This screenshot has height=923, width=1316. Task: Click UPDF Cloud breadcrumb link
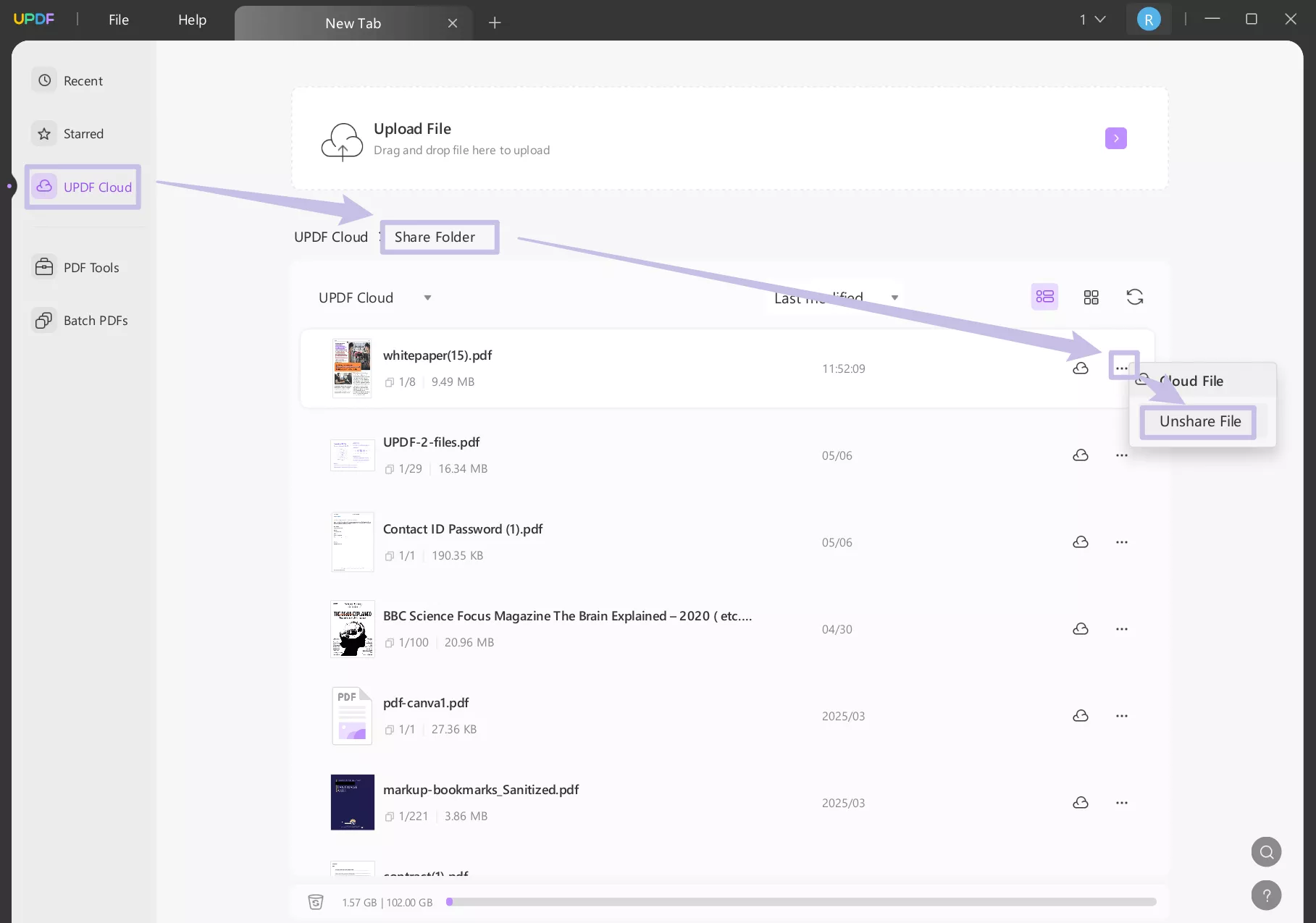click(x=331, y=237)
